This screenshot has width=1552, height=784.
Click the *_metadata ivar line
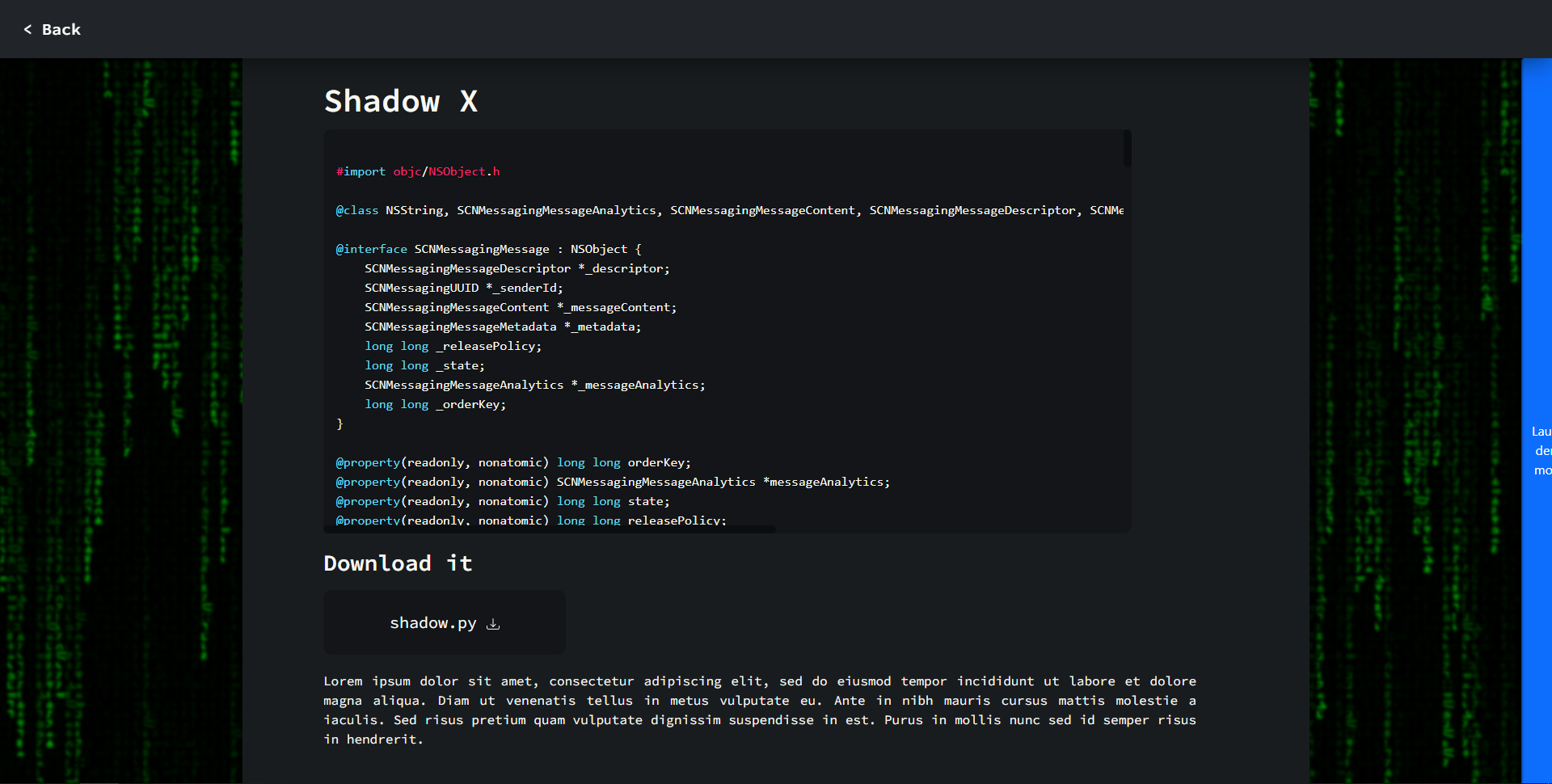coord(503,327)
